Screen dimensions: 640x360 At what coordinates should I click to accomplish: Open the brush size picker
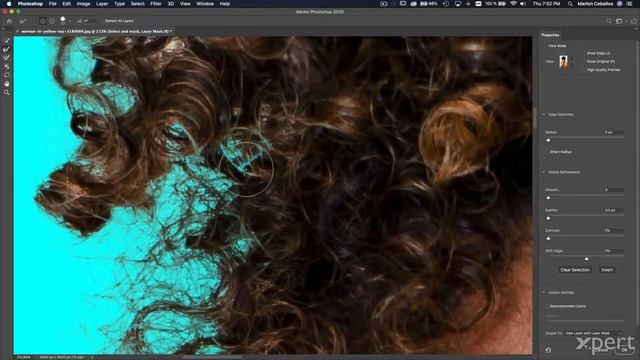[x=64, y=20]
